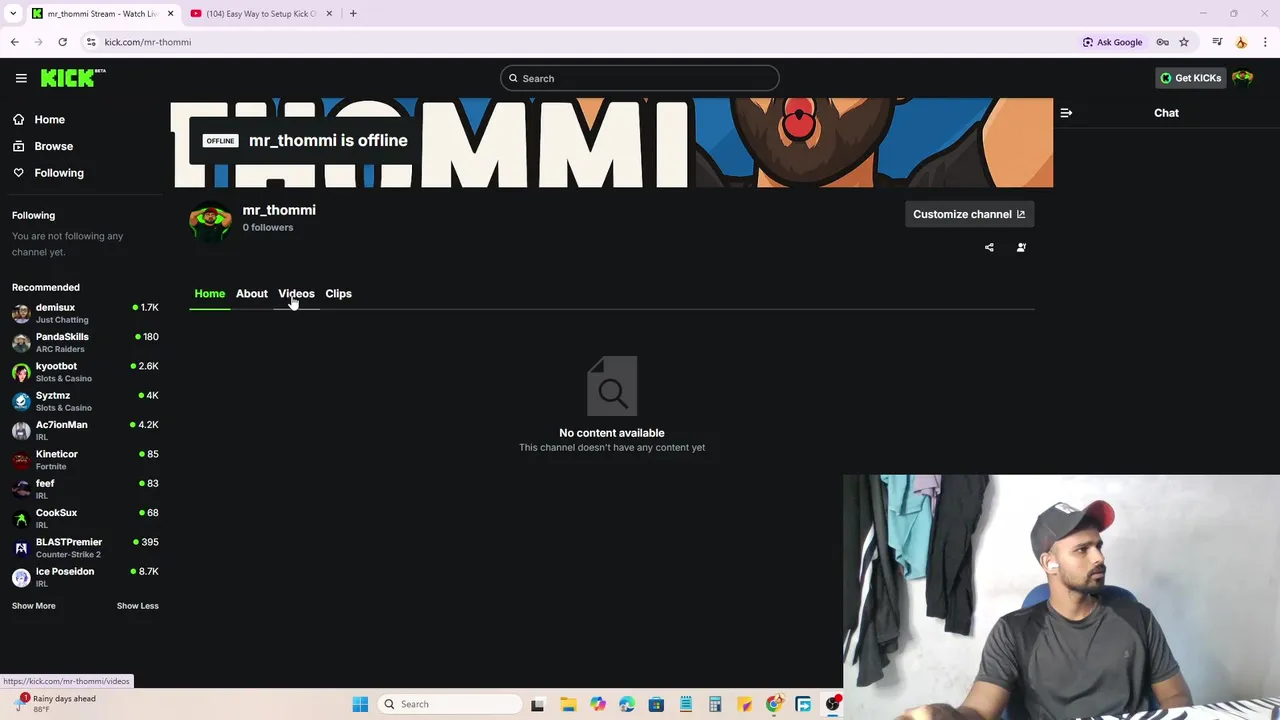Click the site information icon
1280x720 pixels.
click(x=91, y=42)
